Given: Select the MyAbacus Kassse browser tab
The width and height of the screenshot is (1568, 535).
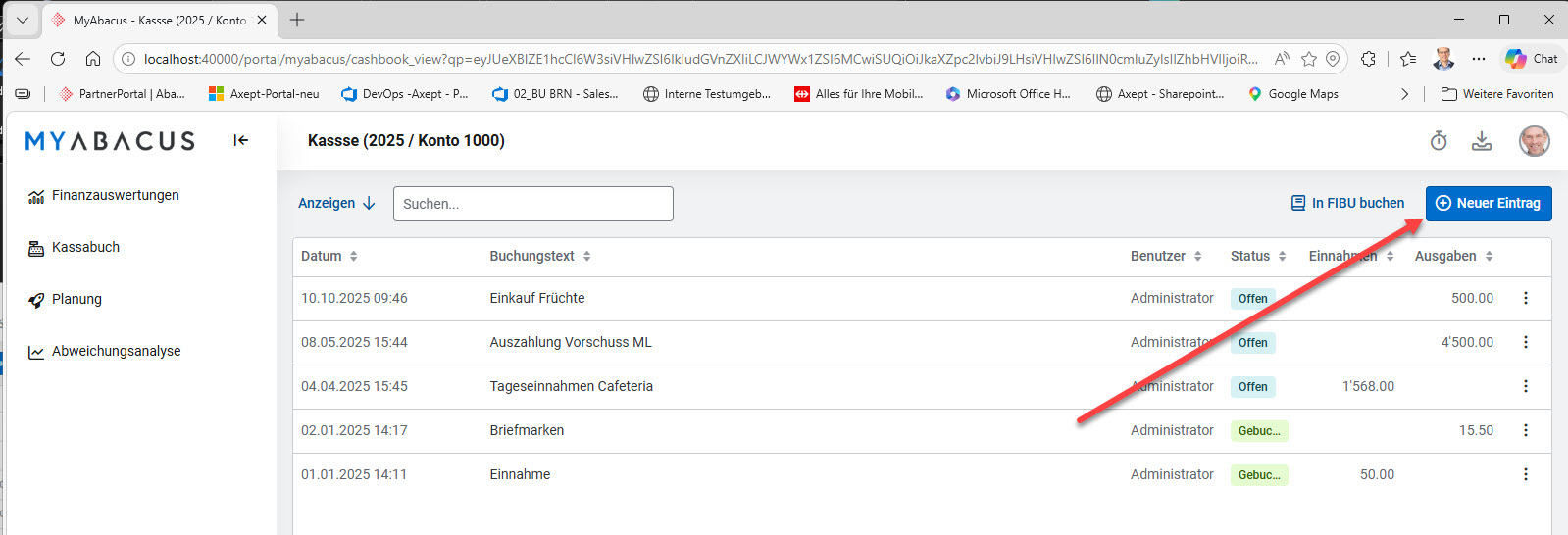Looking at the screenshot, I should 159,20.
